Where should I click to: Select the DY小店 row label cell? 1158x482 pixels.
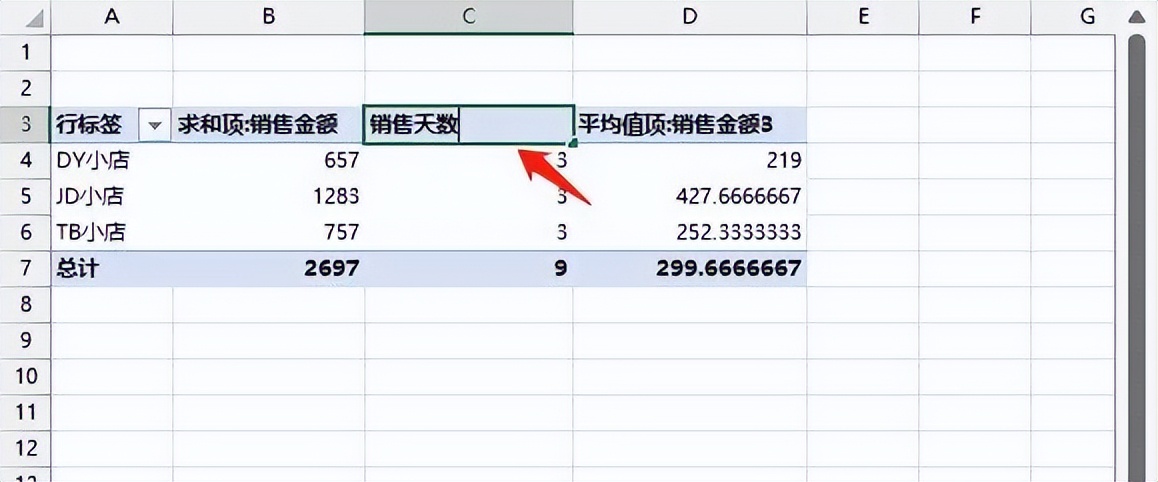(x=112, y=160)
